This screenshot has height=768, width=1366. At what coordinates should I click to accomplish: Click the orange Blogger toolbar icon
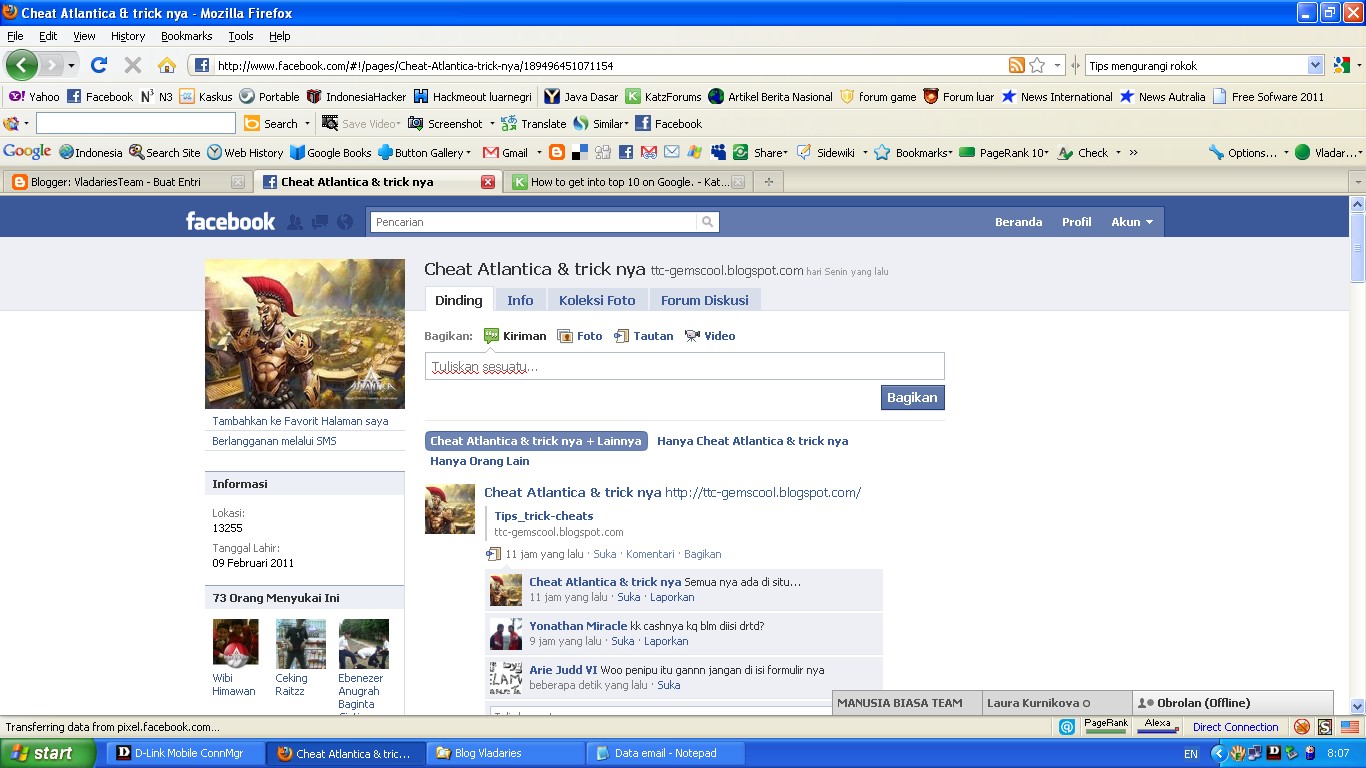pos(556,153)
